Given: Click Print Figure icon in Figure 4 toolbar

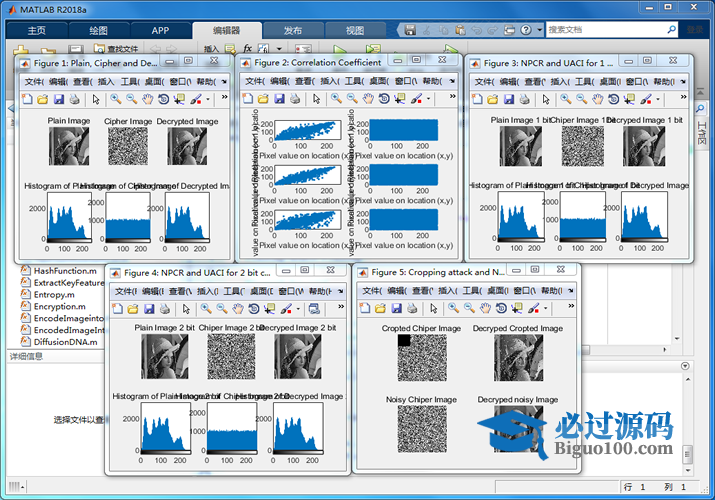Looking at the screenshot, I should point(165,309).
